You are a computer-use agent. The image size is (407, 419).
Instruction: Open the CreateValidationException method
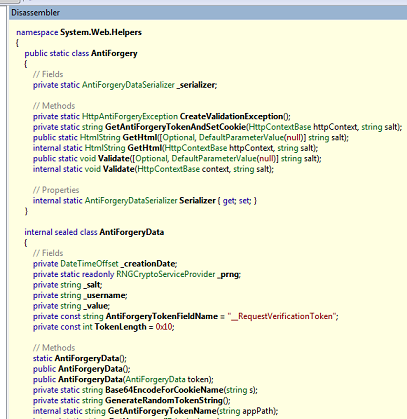click(x=231, y=116)
